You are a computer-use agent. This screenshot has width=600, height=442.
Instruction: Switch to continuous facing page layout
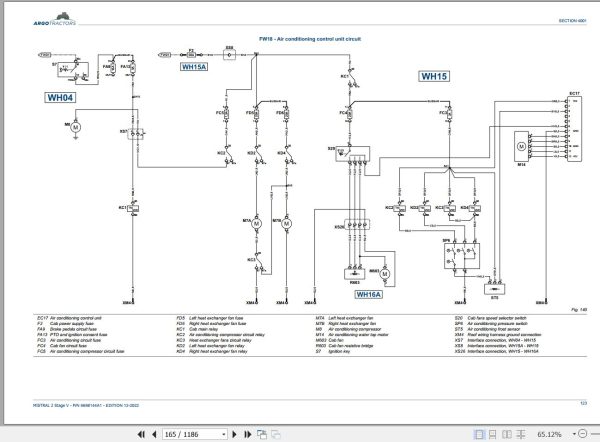520,434
